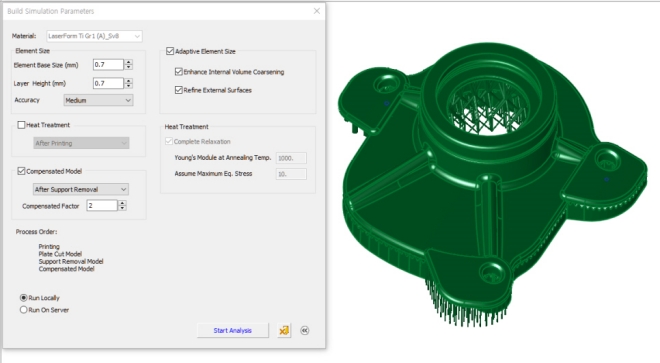Enable the Heat Treatment checkbox

(21, 125)
